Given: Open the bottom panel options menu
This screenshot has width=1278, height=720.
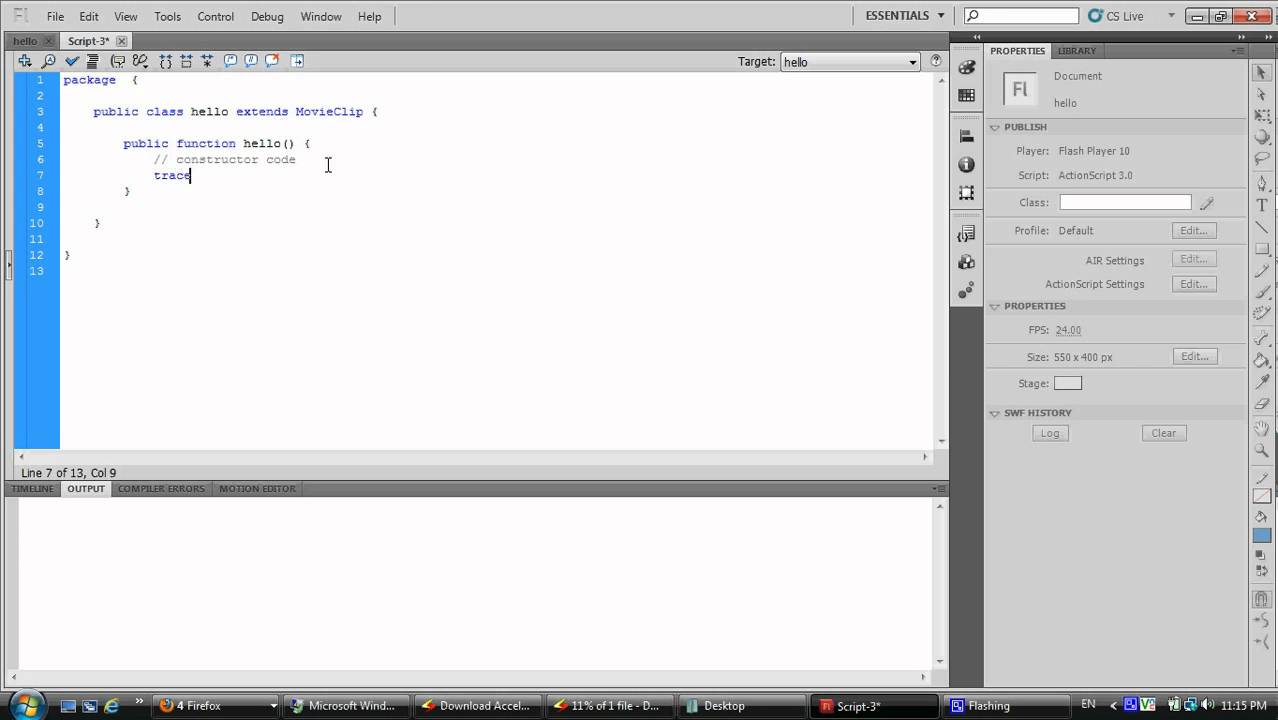Looking at the screenshot, I should 939,489.
